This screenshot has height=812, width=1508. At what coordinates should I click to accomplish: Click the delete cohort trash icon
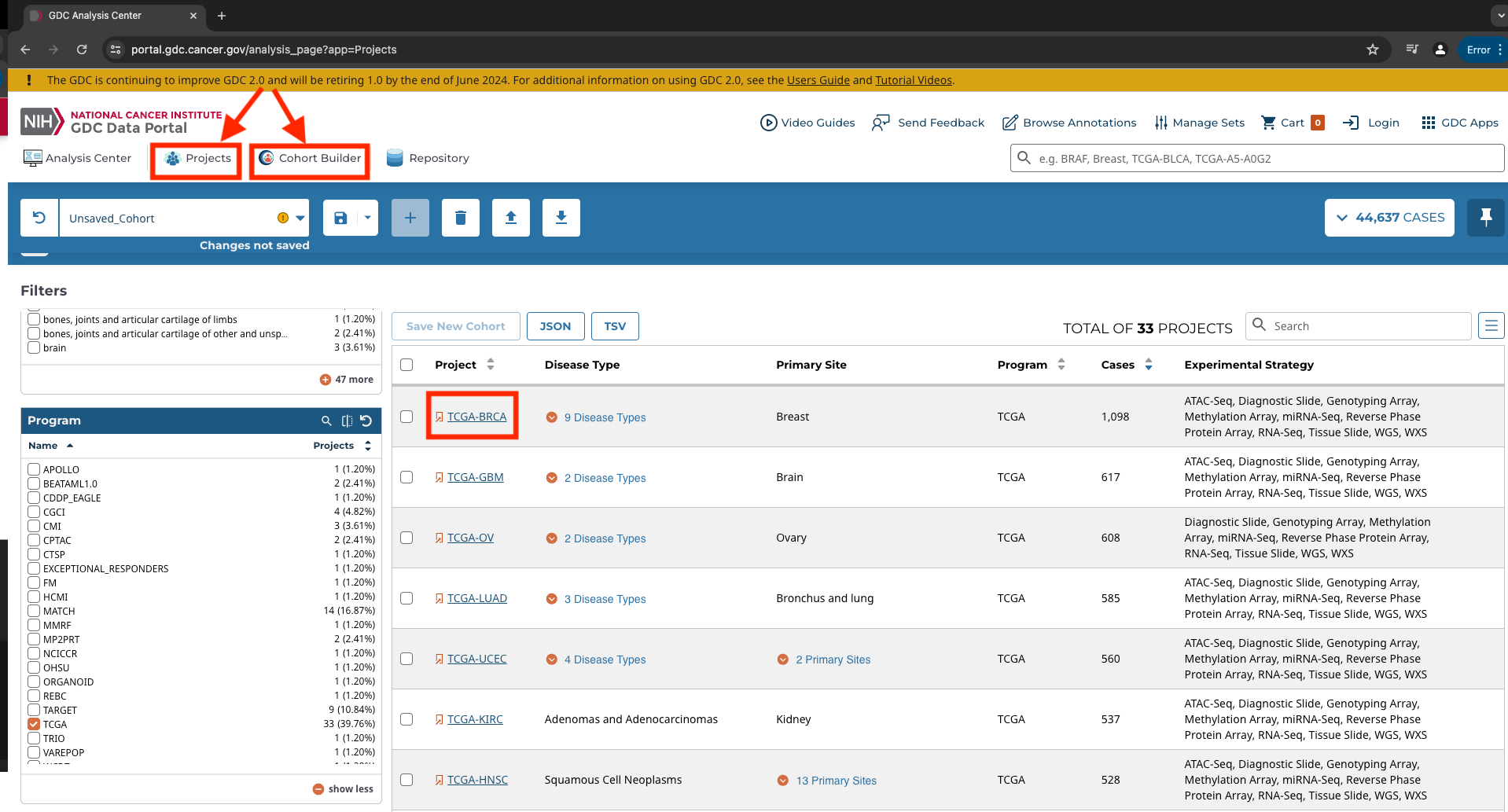[461, 218]
